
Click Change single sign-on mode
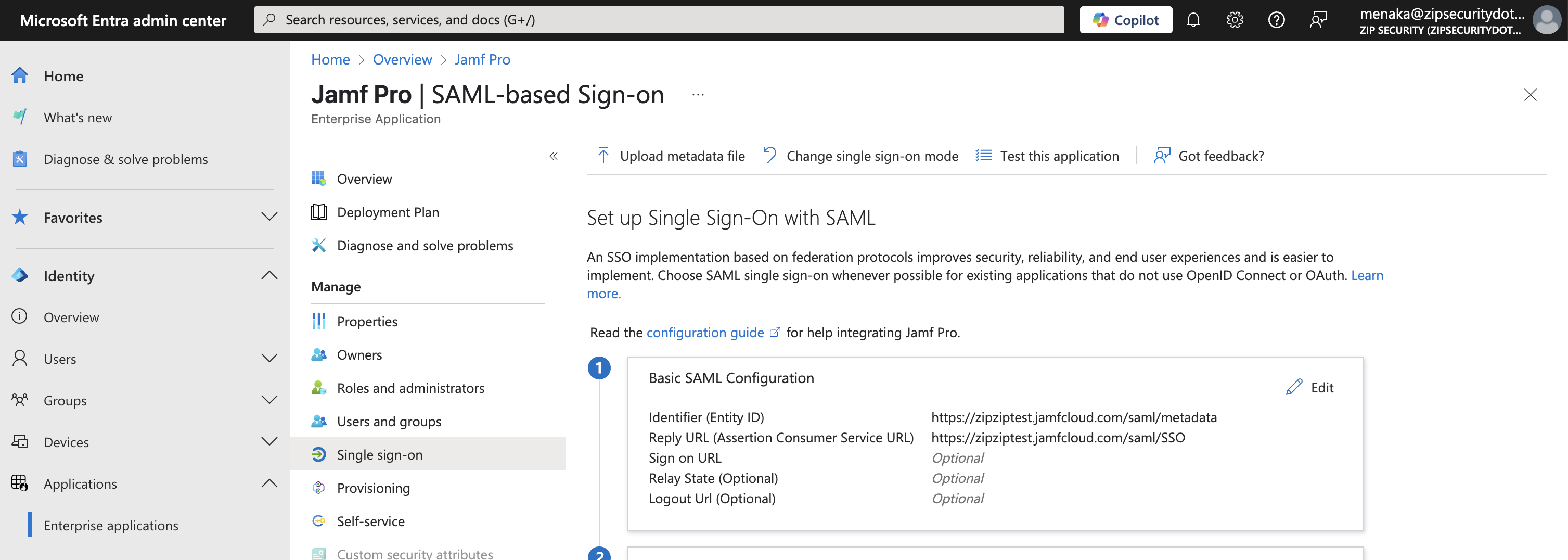[x=860, y=156]
